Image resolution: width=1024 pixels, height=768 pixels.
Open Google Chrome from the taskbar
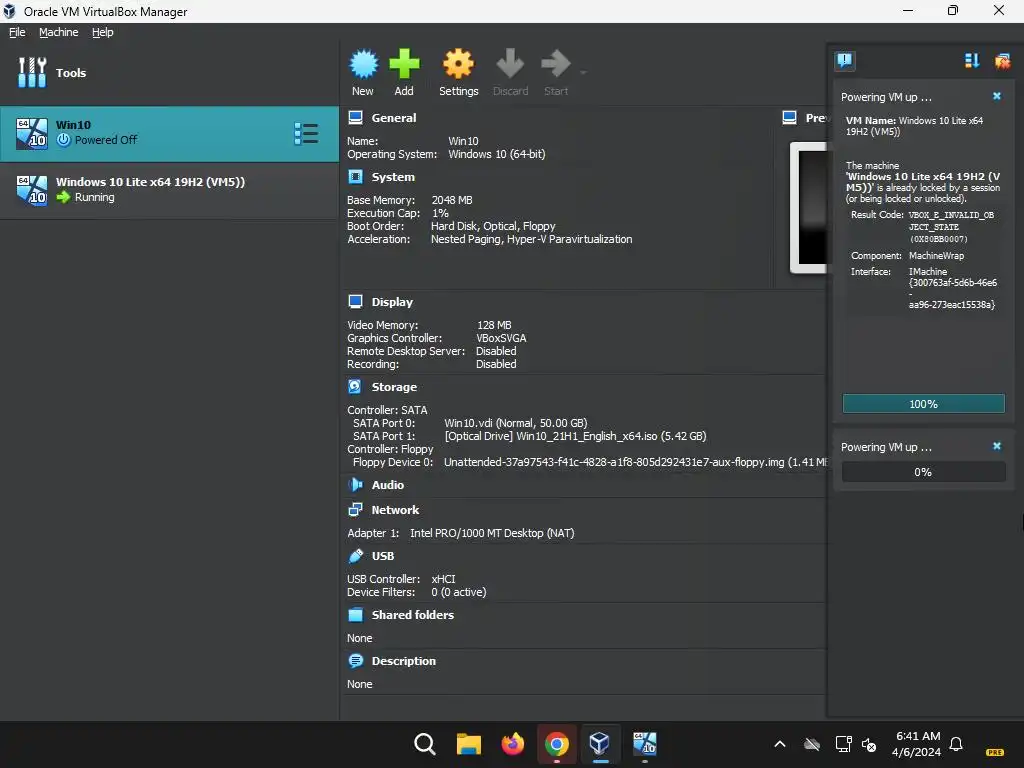click(556, 744)
